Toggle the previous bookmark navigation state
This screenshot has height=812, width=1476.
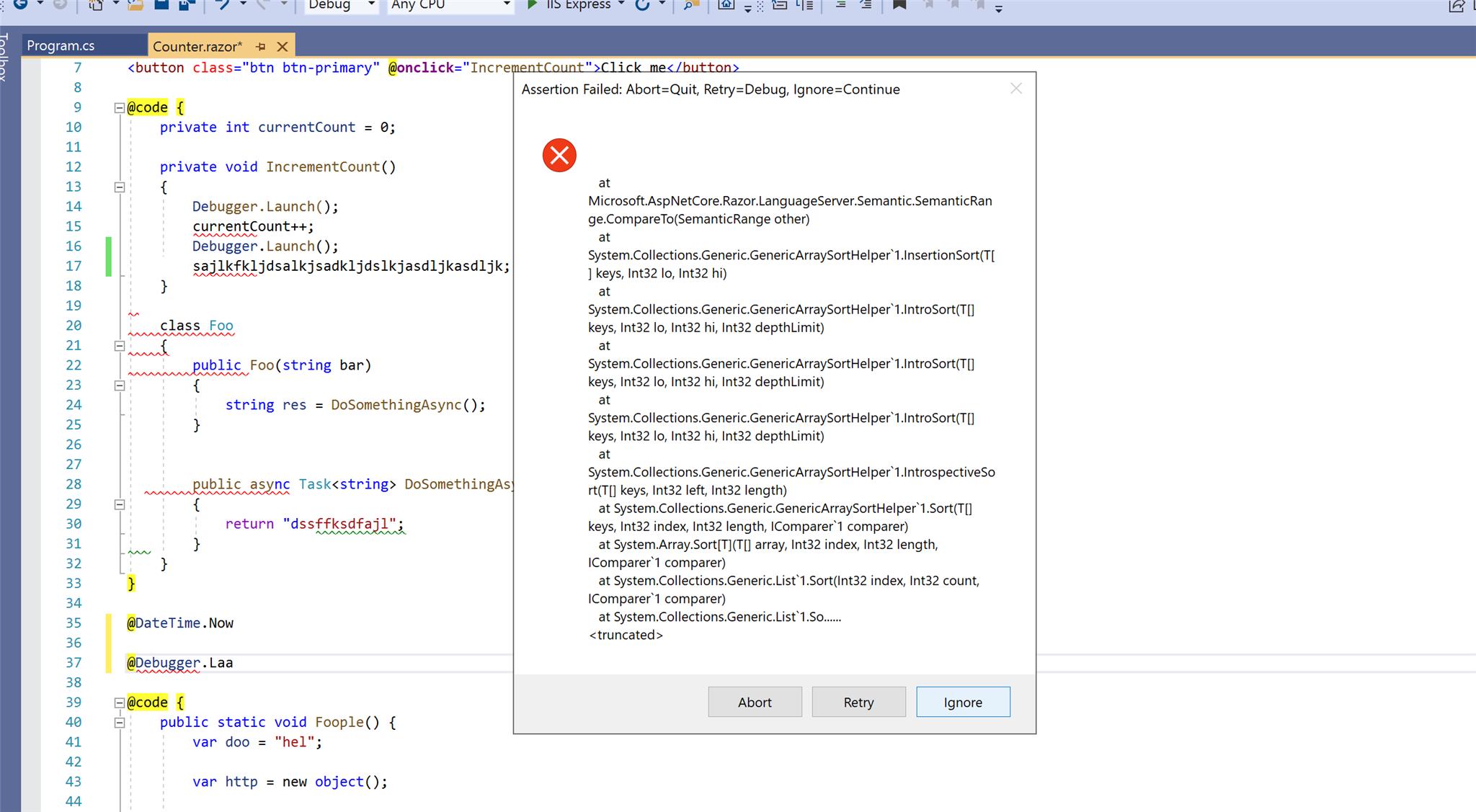pos(928,6)
